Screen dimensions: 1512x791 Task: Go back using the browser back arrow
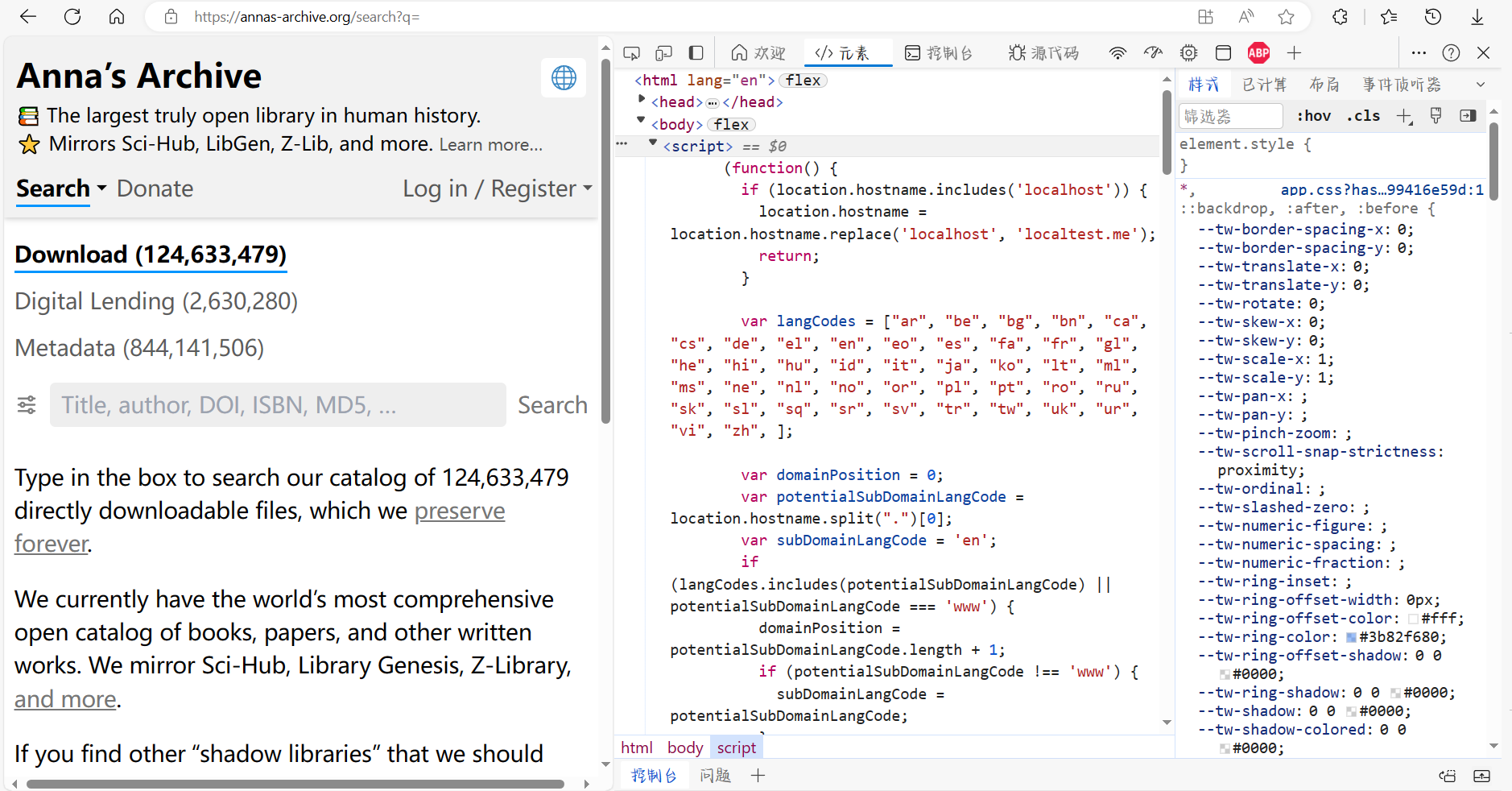click(28, 17)
